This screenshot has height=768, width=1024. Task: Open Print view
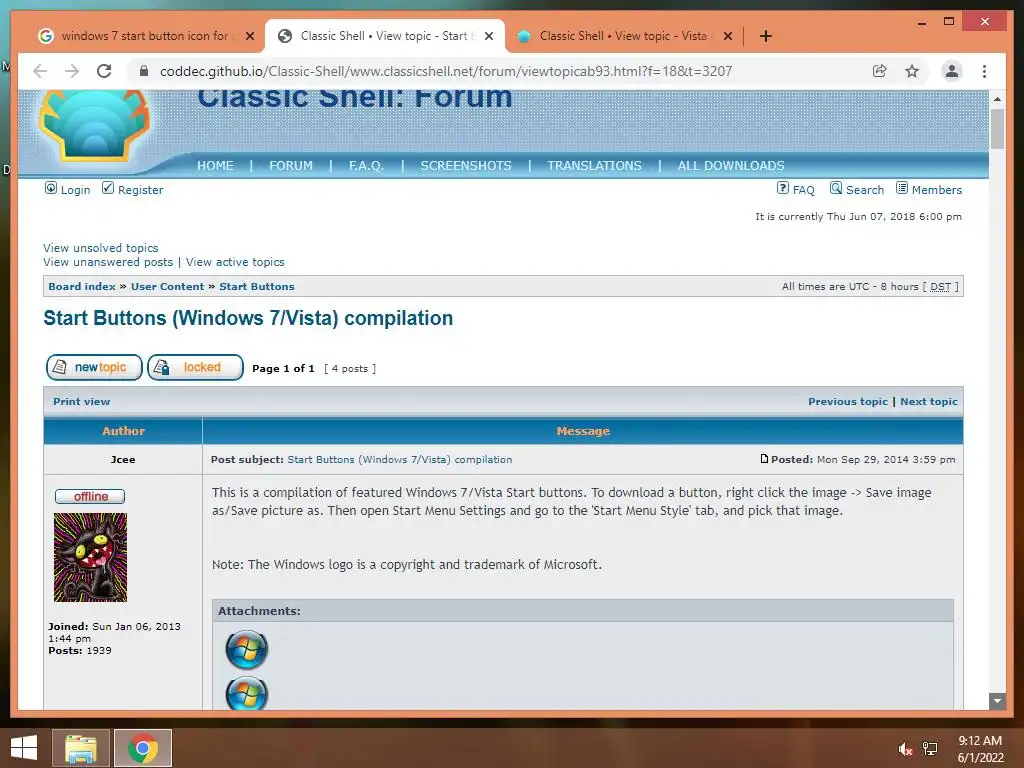82,402
